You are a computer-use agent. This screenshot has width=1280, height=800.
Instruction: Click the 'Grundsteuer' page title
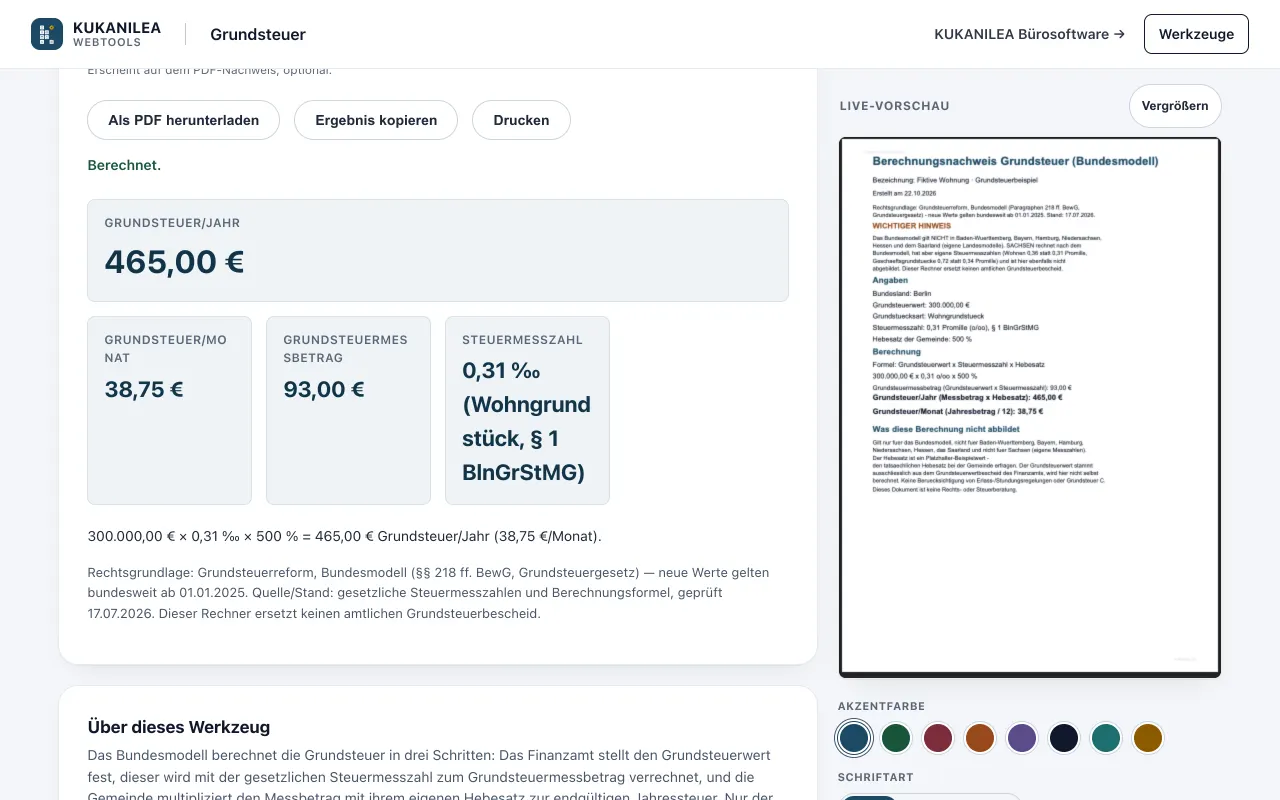click(x=258, y=34)
